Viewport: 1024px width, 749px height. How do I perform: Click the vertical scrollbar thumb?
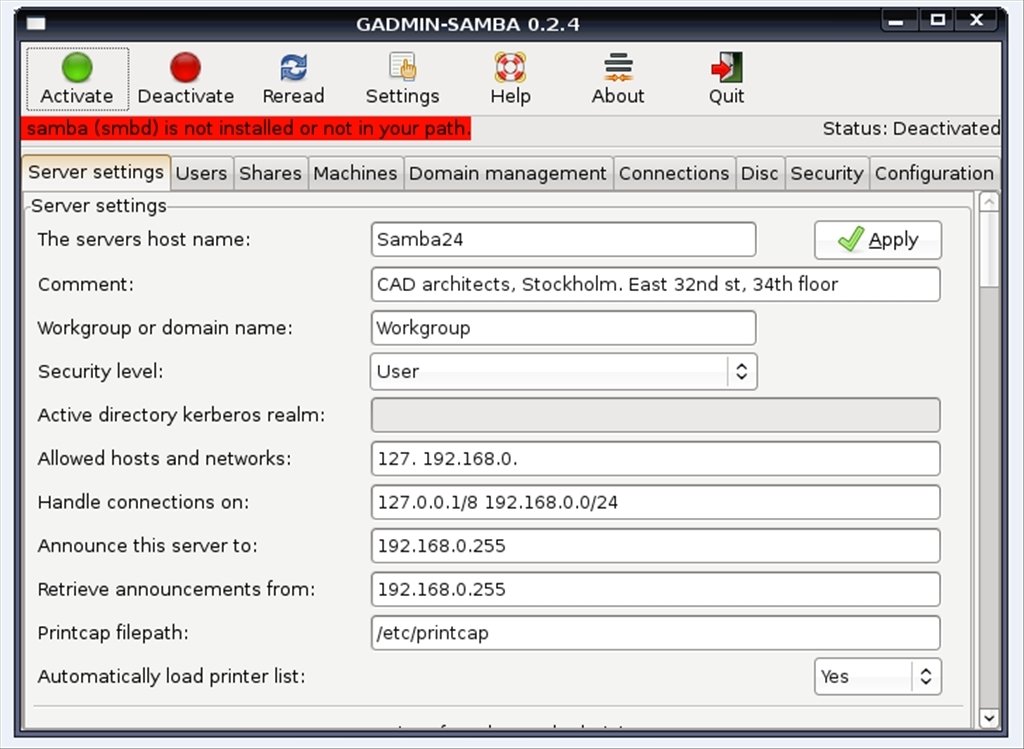click(x=989, y=249)
